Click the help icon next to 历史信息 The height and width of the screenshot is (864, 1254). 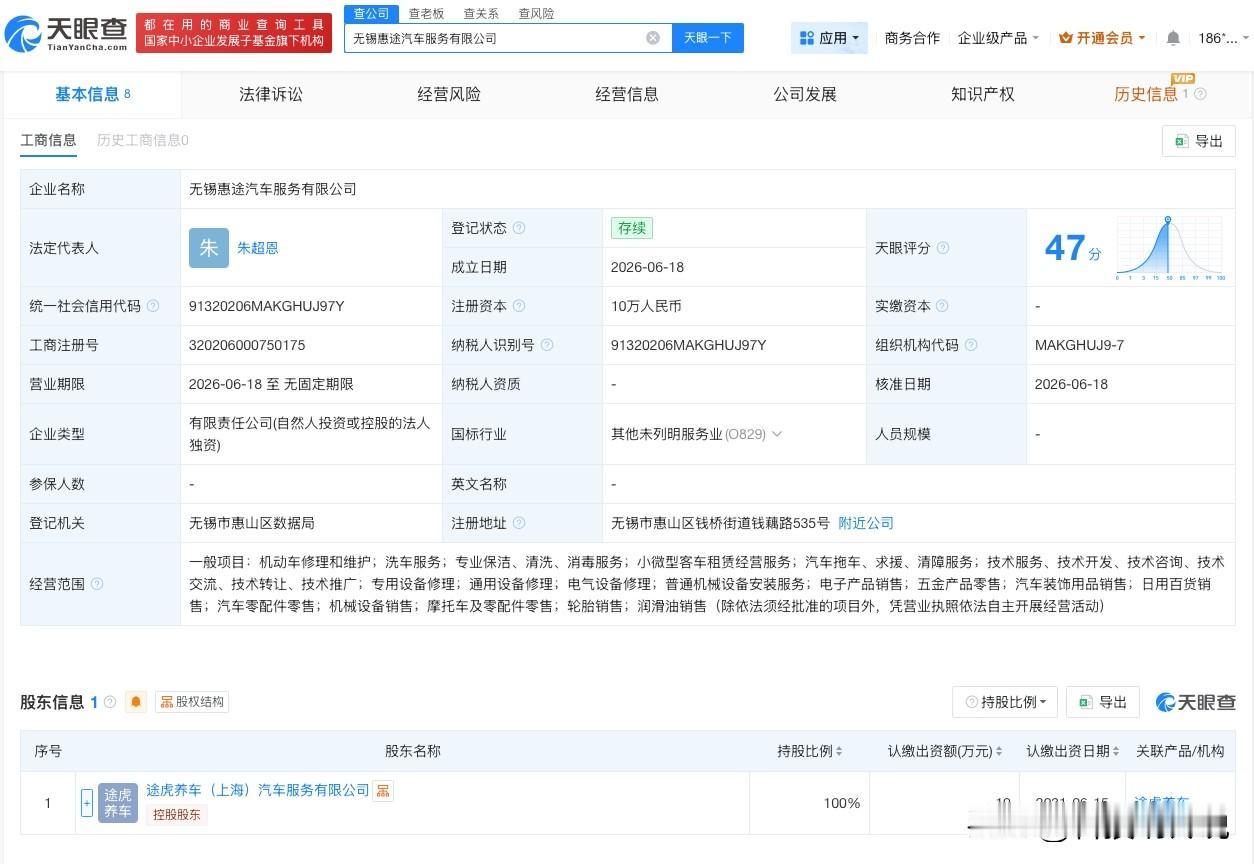[x=1201, y=94]
